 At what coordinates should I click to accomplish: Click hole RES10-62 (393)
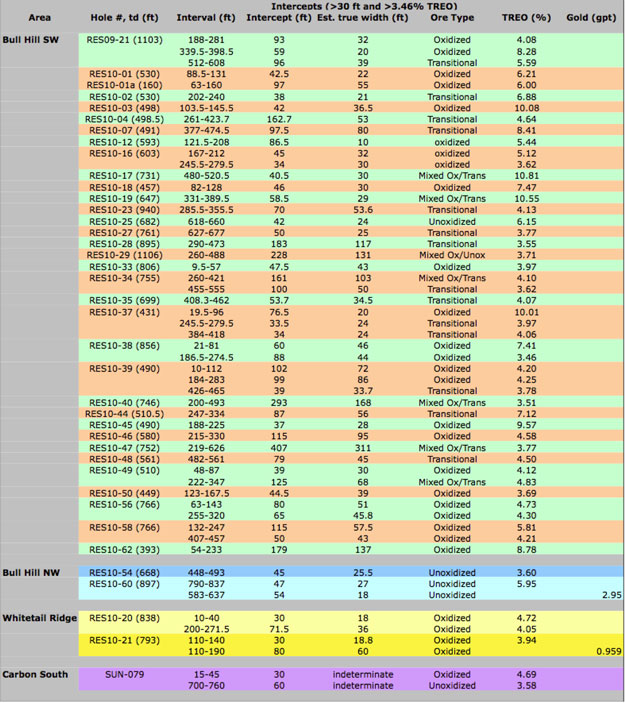124,550
